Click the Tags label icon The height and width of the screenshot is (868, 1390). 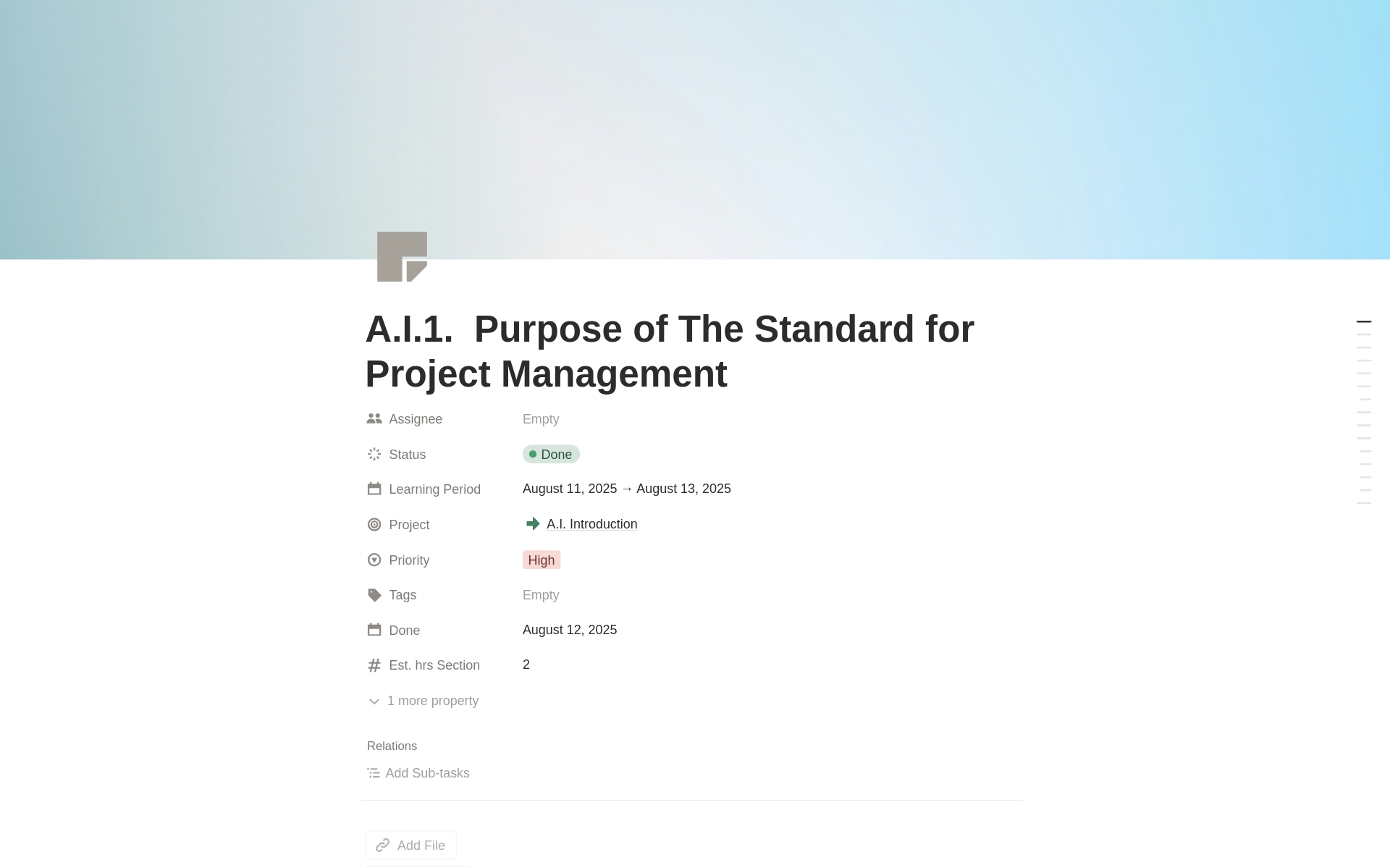click(x=374, y=595)
